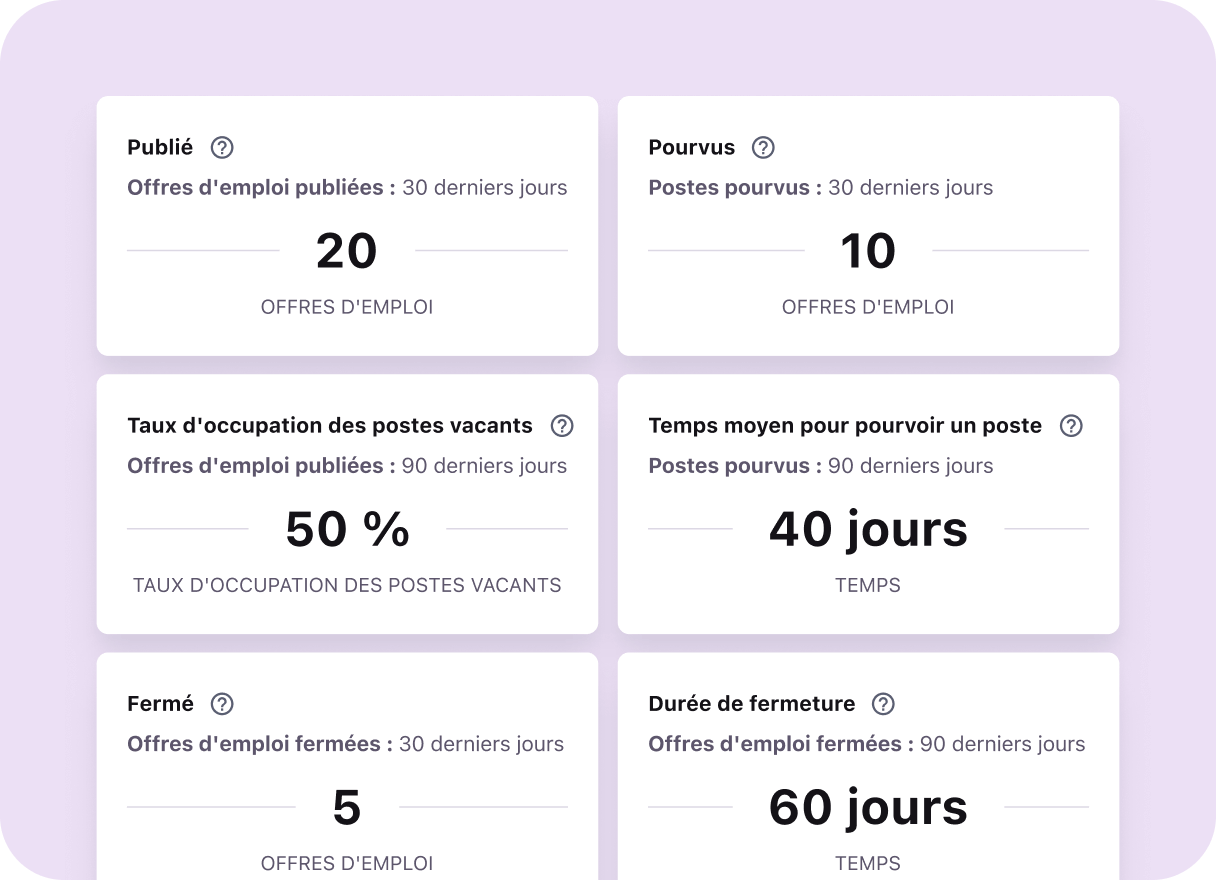Click the question mark icon next to Pourvus
1216x880 pixels.
pyautogui.click(x=762, y=147)
